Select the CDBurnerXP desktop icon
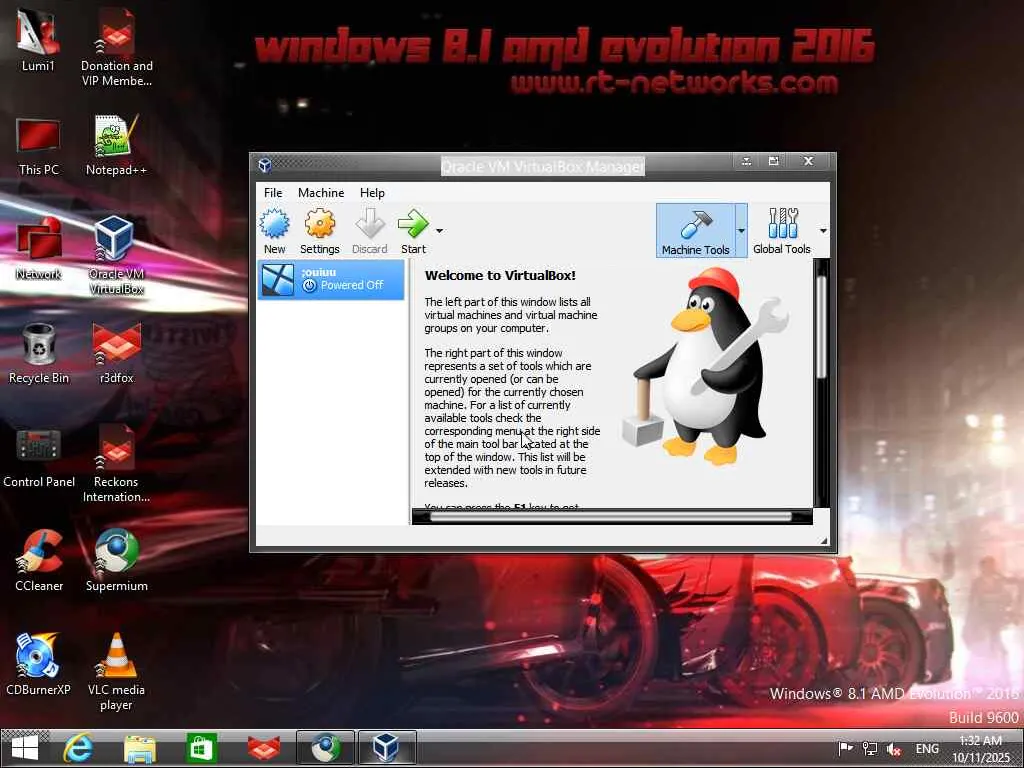1024x768 pixels. tap(38, 665)
